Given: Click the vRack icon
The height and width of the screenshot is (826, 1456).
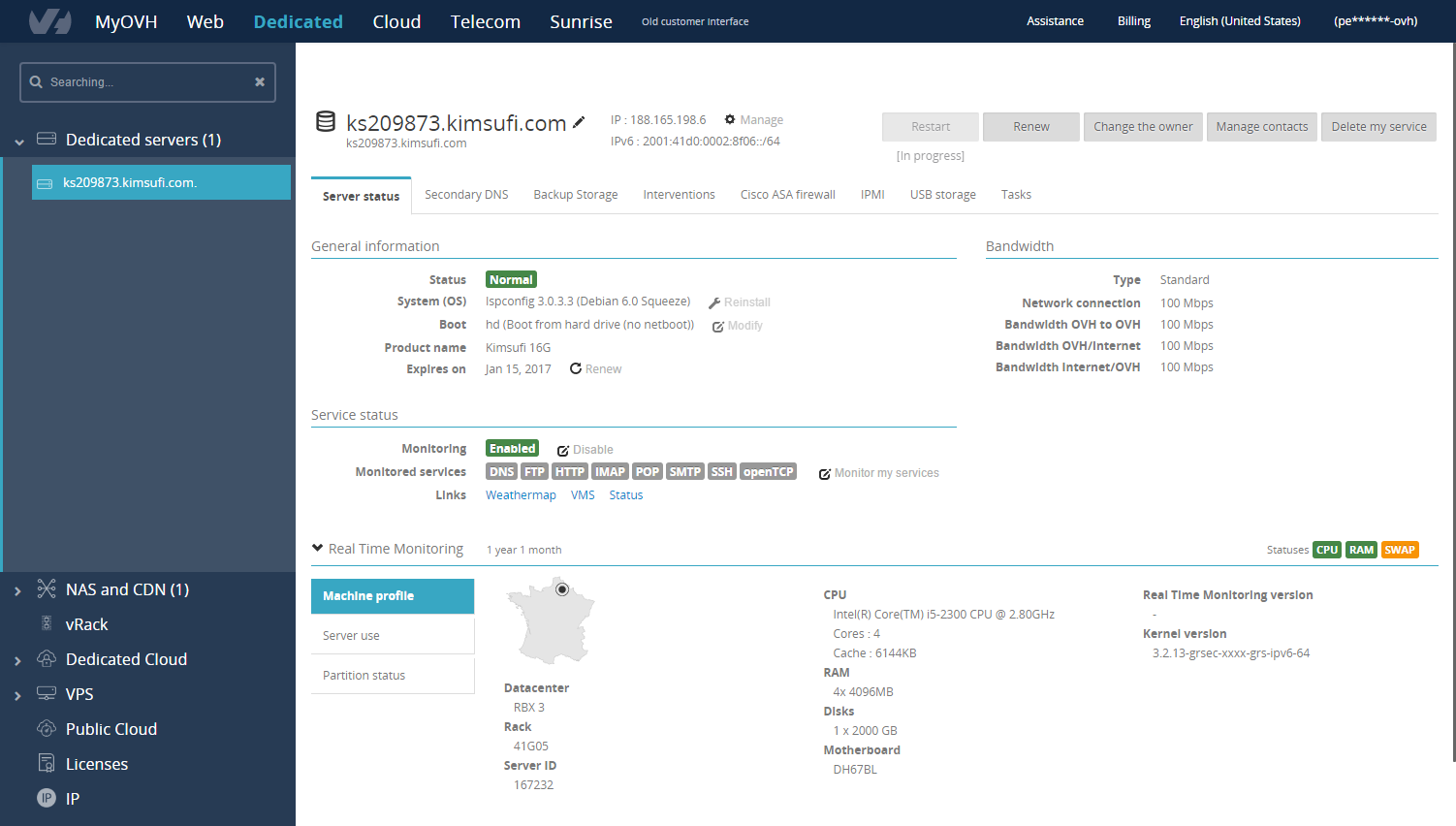Looking at the screenshot, I should point(46,623).
